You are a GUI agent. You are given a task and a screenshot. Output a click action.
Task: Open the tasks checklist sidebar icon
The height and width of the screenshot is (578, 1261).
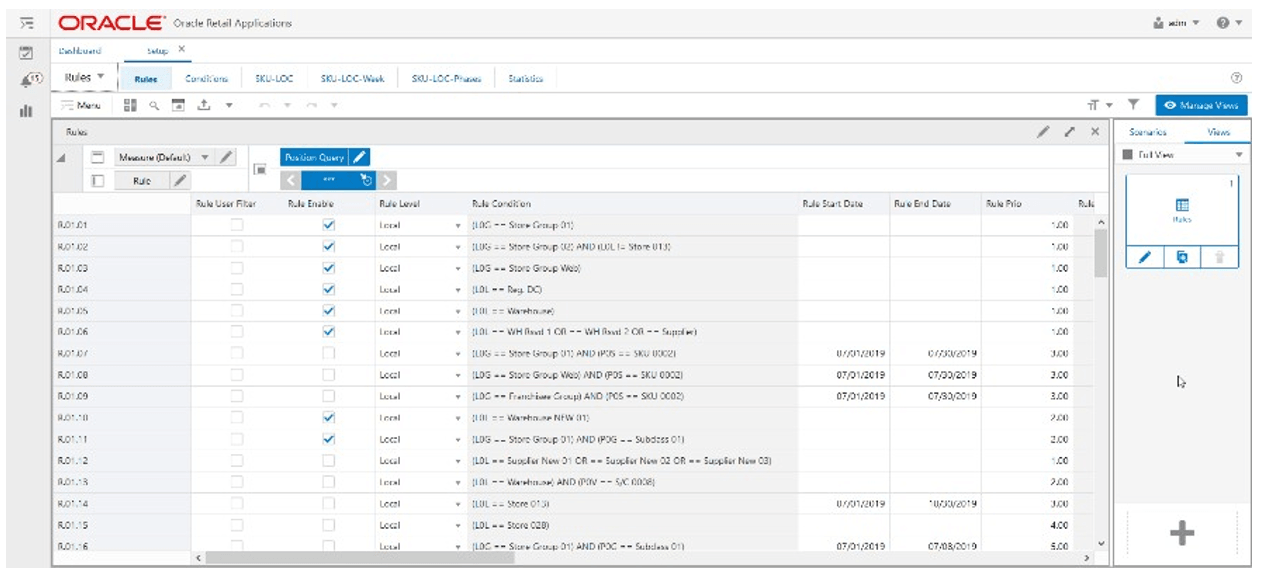(27, 51)
